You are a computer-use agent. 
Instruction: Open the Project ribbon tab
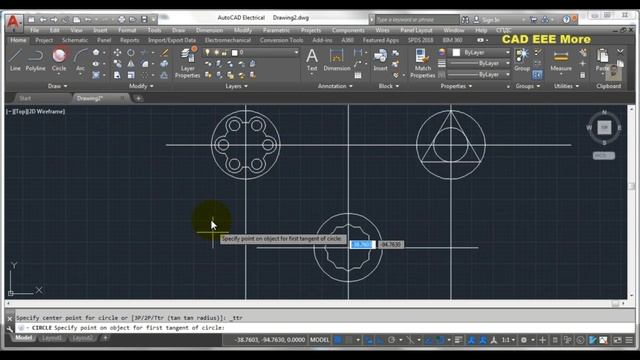[44, 40]
